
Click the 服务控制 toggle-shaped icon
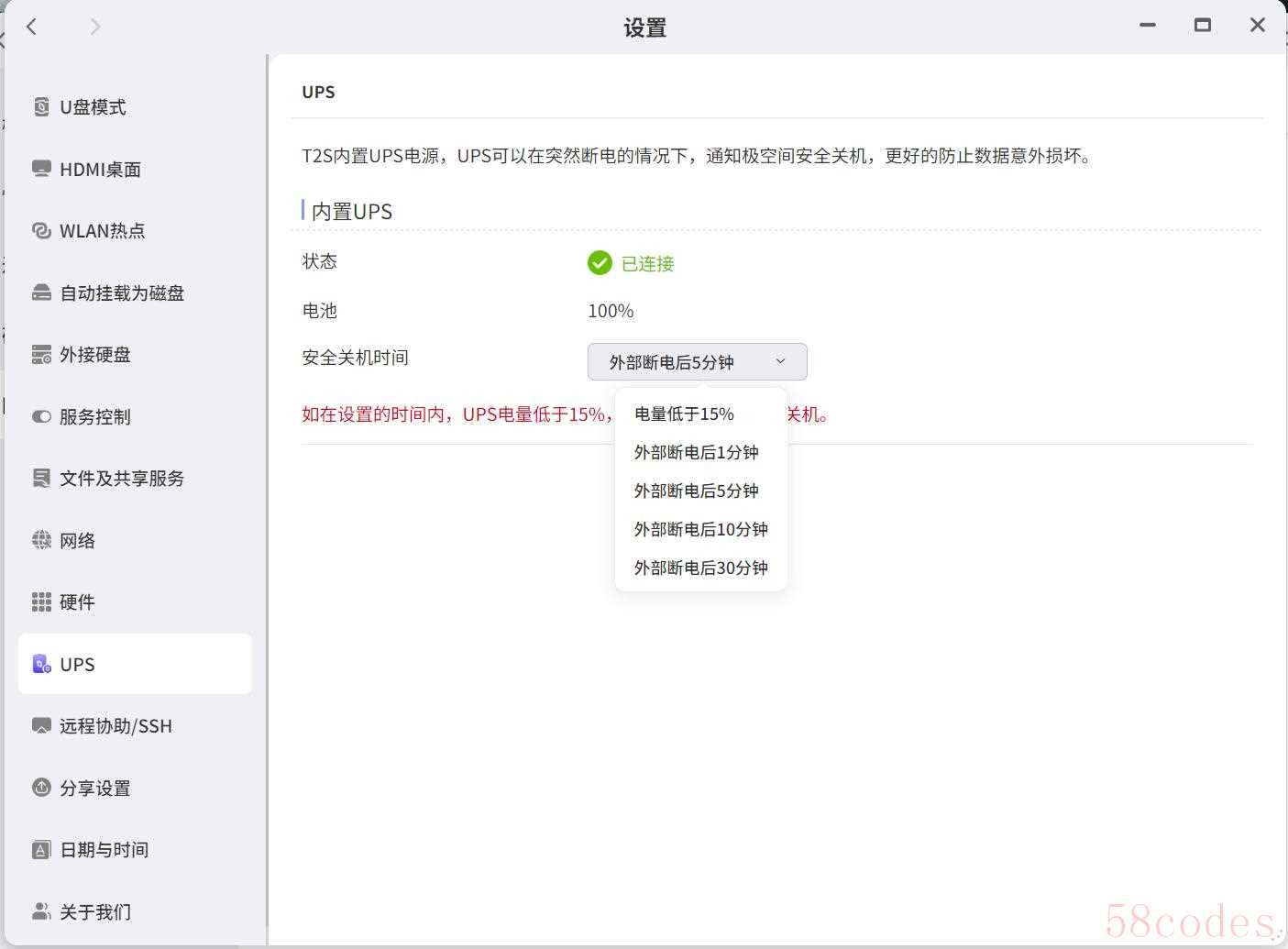[x=41, y=416]
